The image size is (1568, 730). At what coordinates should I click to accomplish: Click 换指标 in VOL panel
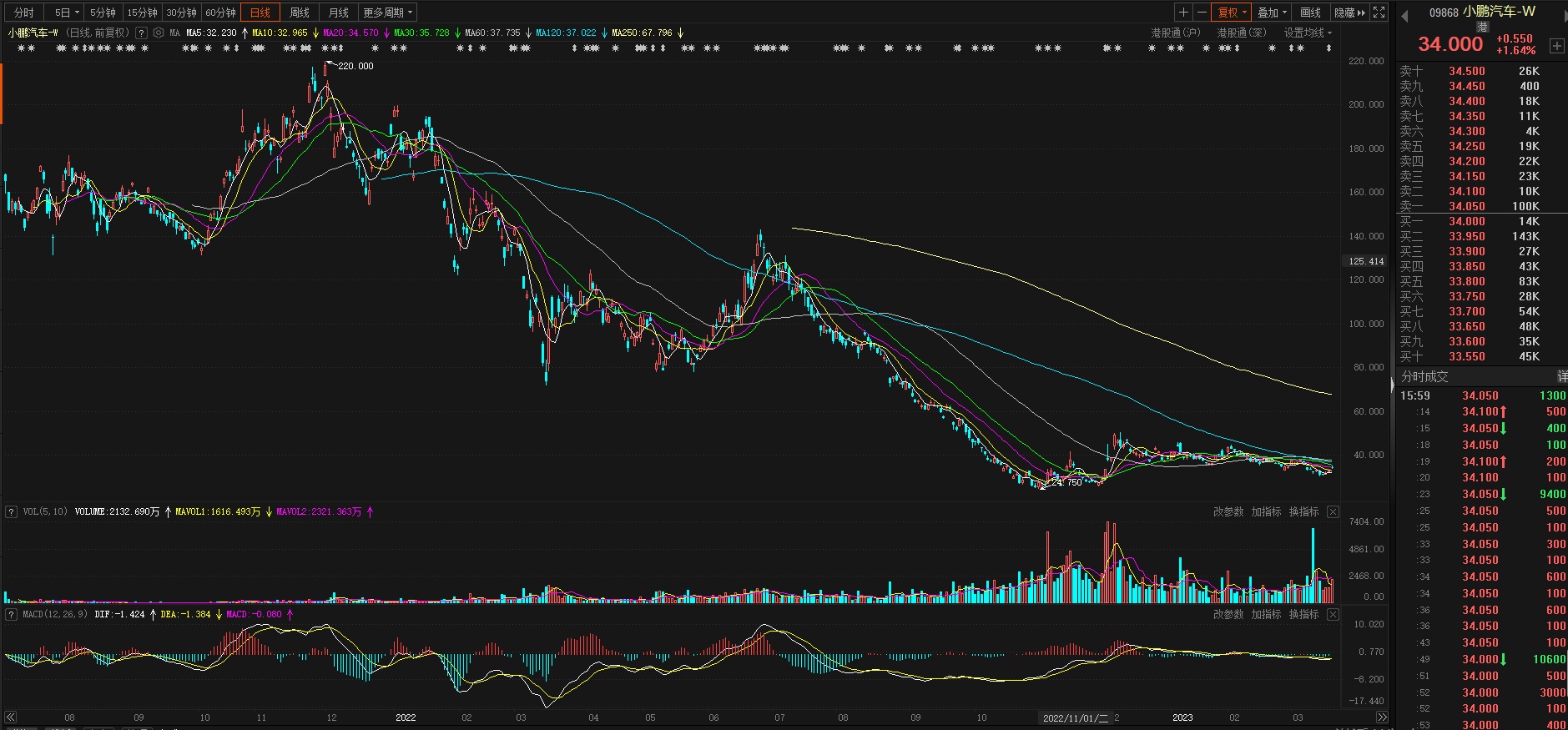click(x=1303, y=512)
